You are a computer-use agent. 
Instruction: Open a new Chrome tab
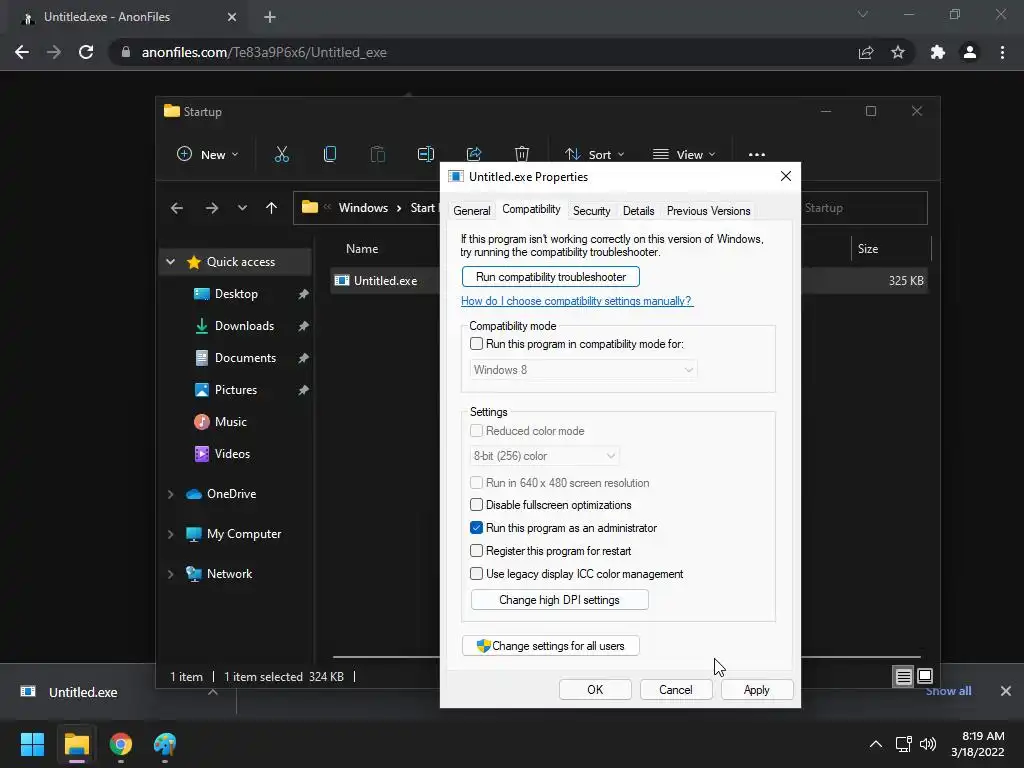pos(270,17)
